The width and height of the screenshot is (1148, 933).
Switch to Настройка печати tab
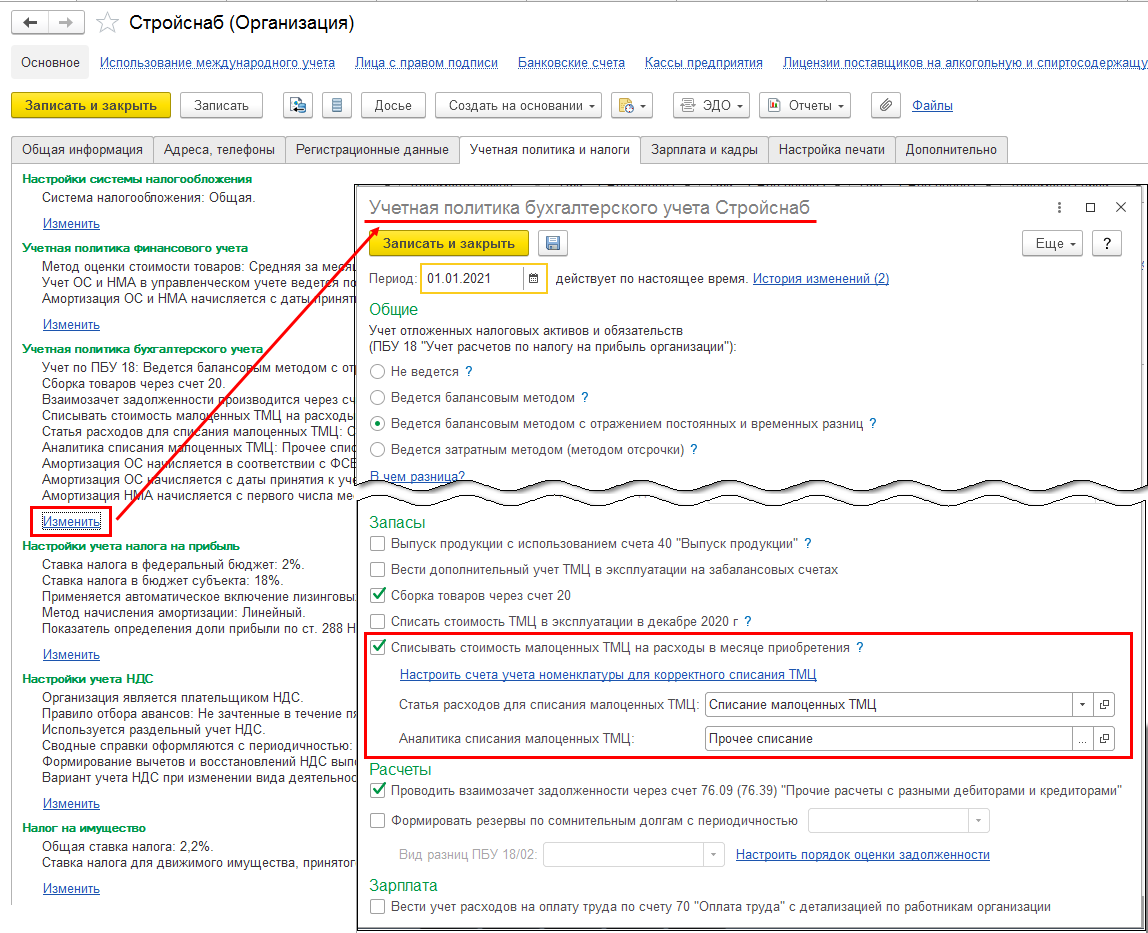(832, 149)
